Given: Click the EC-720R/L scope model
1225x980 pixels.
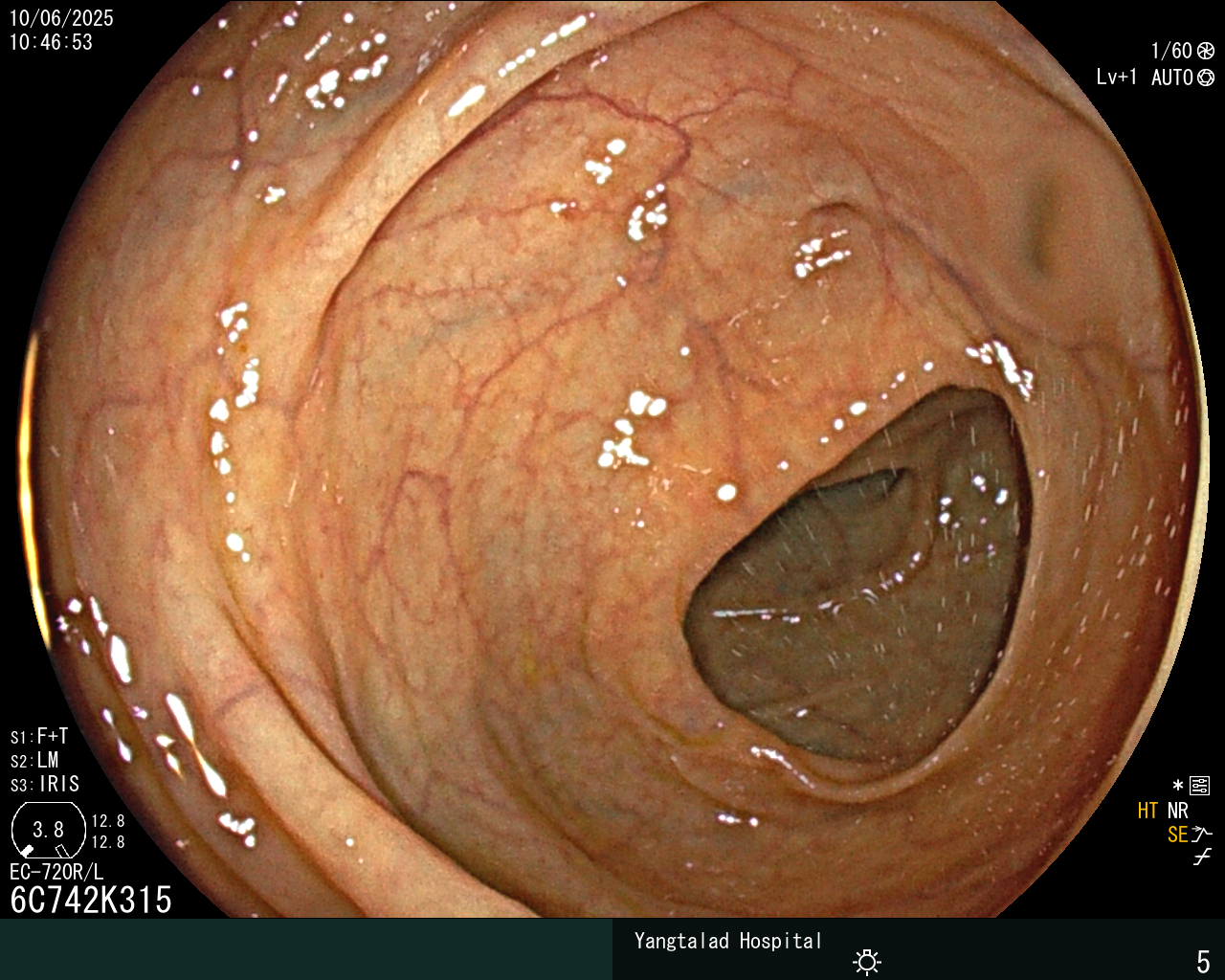Looking at the screenshot, I should click(x=56, y=872).
